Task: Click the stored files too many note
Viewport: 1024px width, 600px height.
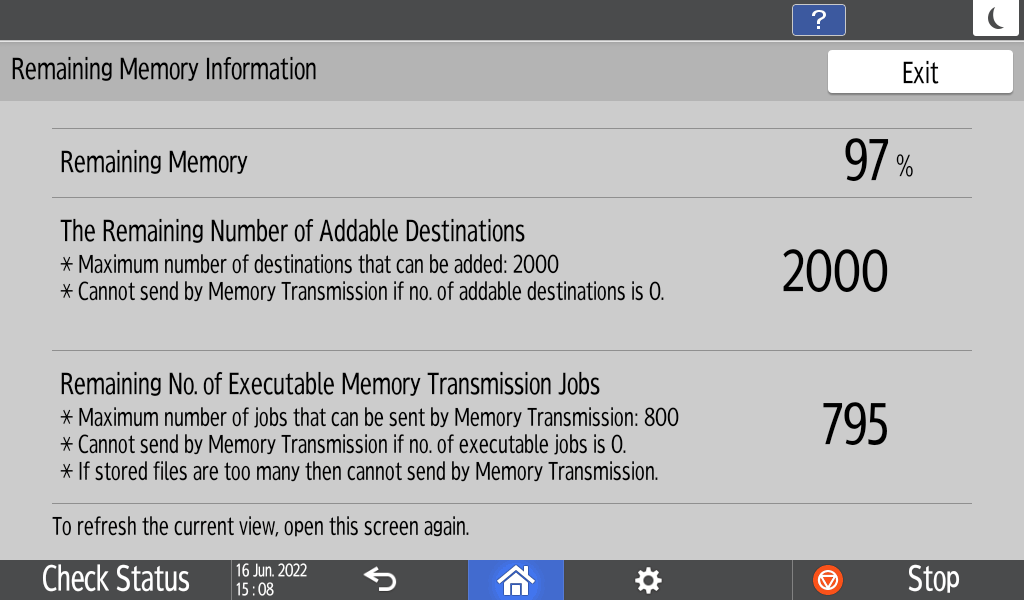Action: click(x=368, y=472)
